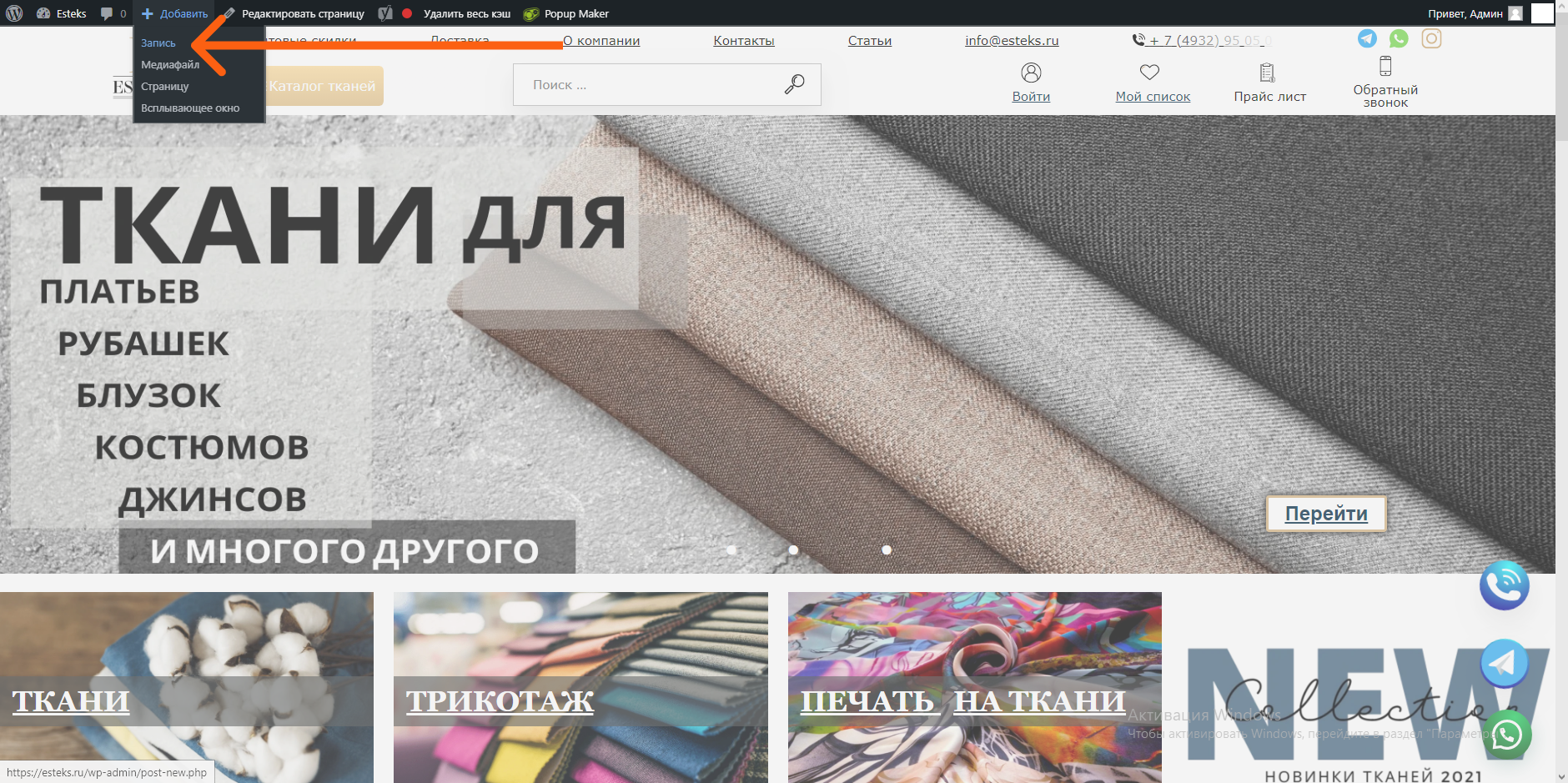
Task: Open the WordPress logo menu
Action: click(x=14, y=13)
